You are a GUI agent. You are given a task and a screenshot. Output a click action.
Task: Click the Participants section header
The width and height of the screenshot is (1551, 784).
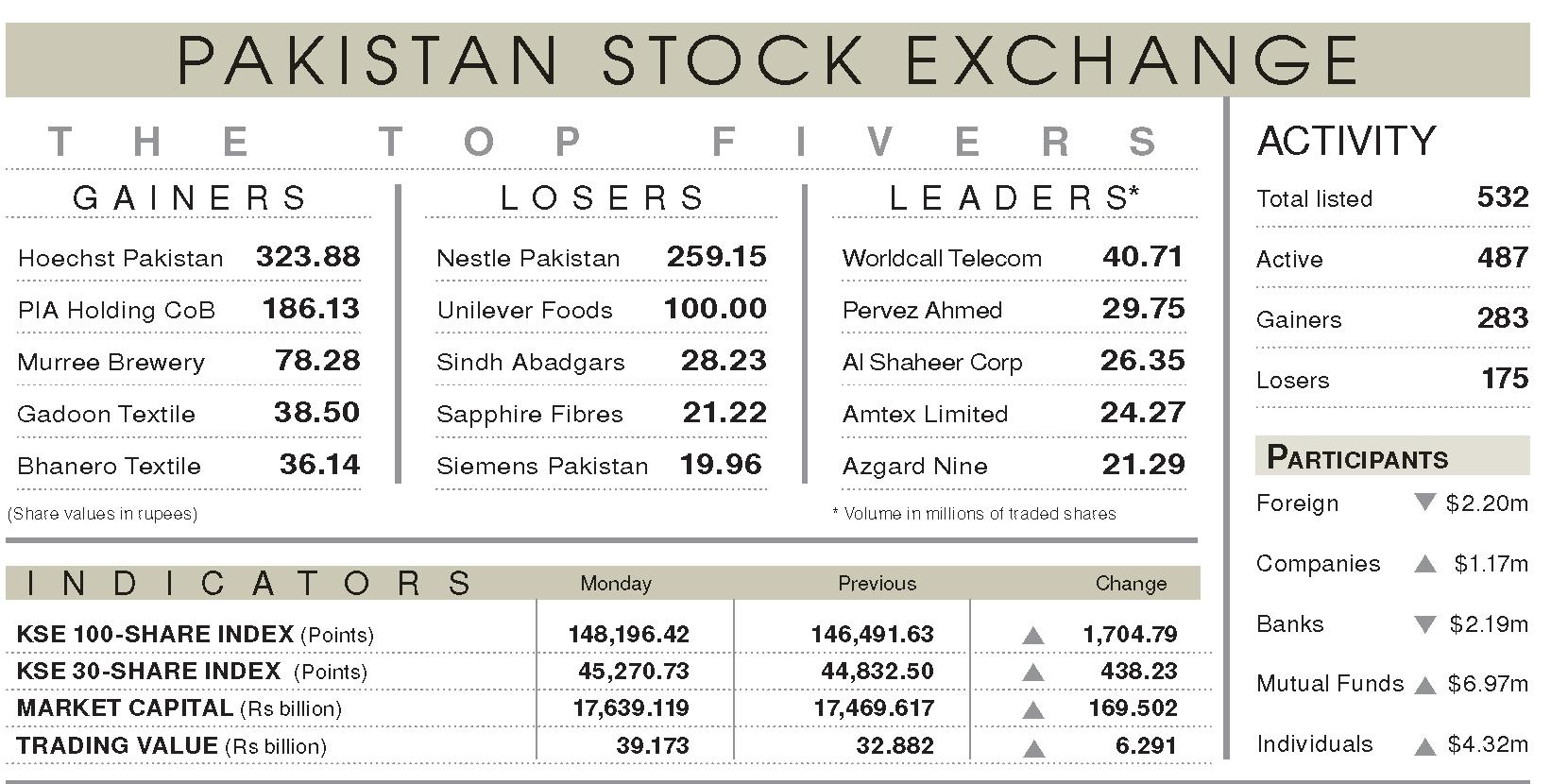coord(1392,455)
